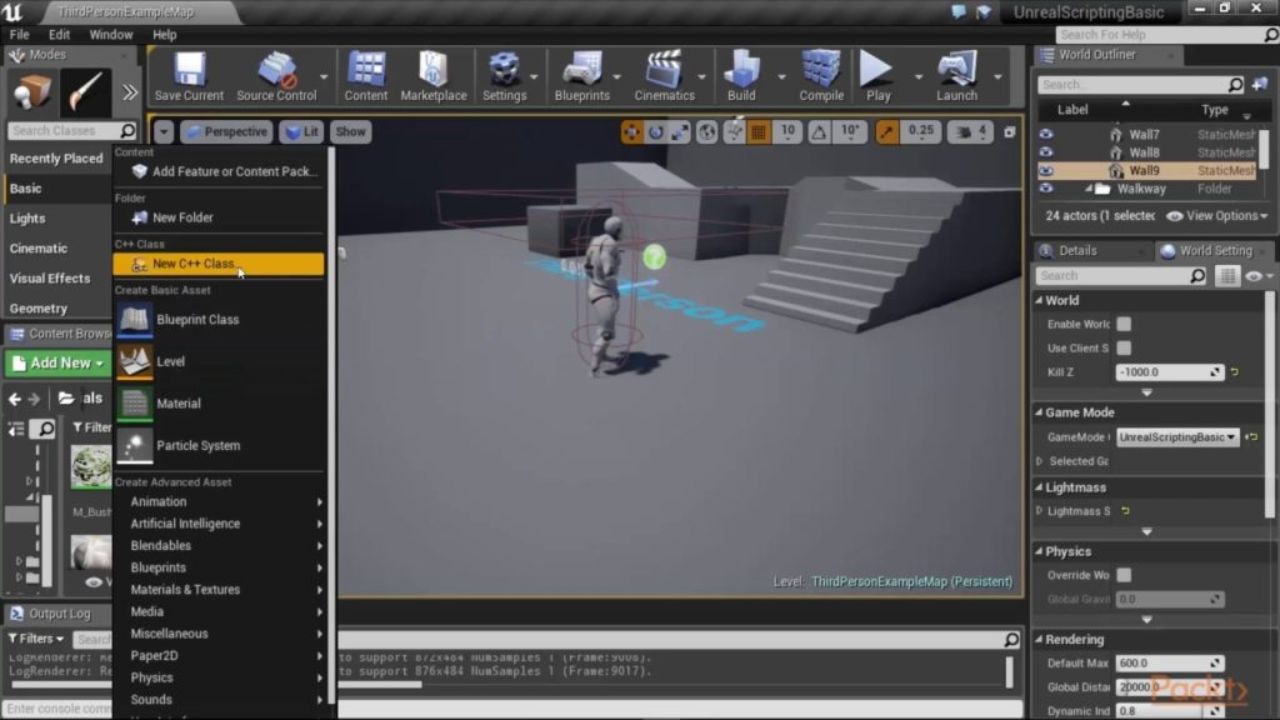The image size is (1280, 720).
Task: Toggle surface snapping icon in viewport
Action: click(x=735, y=131)
